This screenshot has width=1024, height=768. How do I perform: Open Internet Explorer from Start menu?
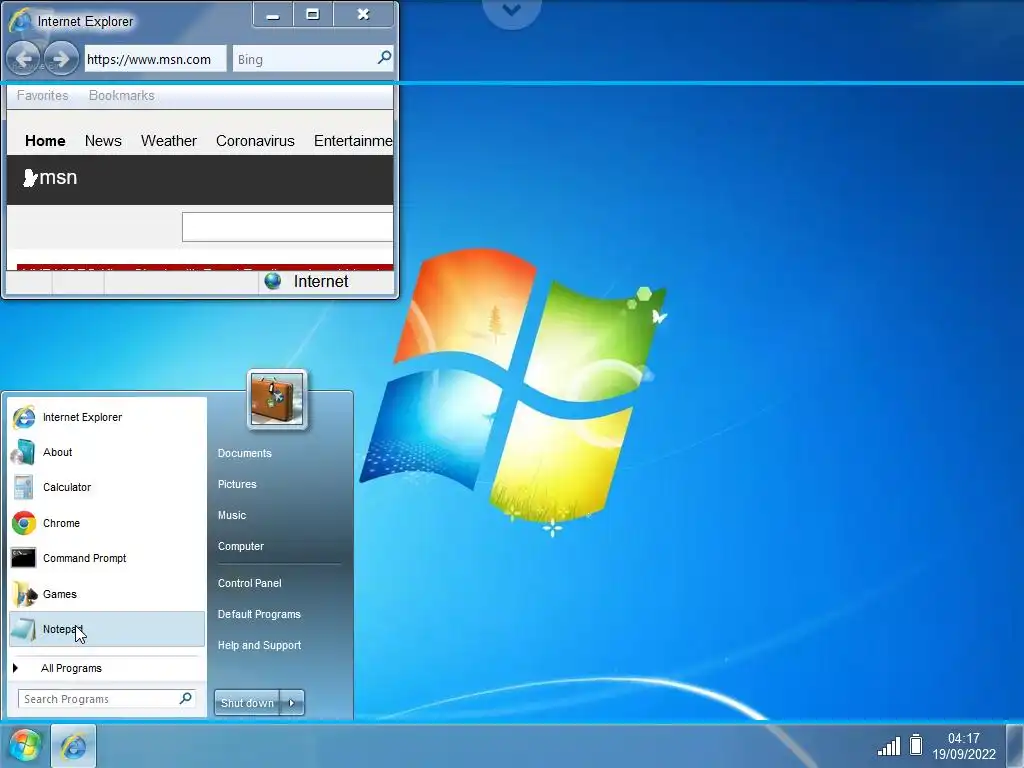coord(107,417)
